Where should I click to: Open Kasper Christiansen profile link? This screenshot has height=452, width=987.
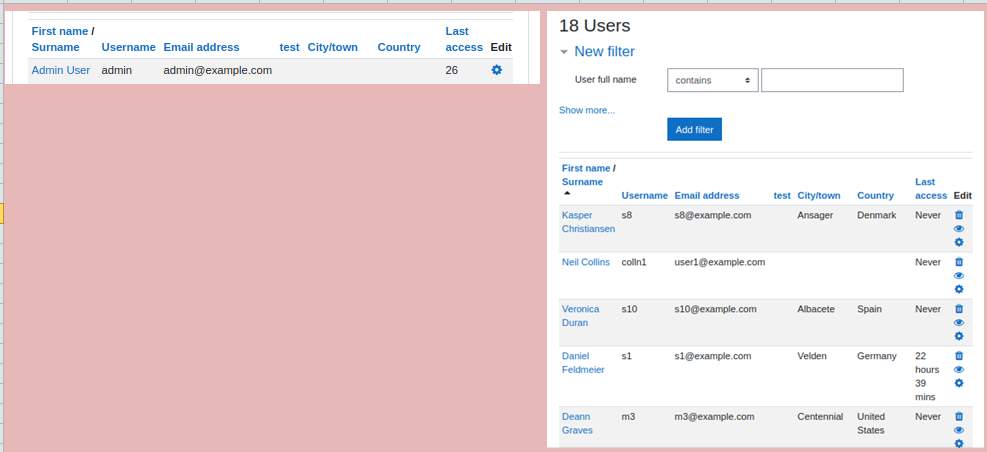click(x=588, y=222)
